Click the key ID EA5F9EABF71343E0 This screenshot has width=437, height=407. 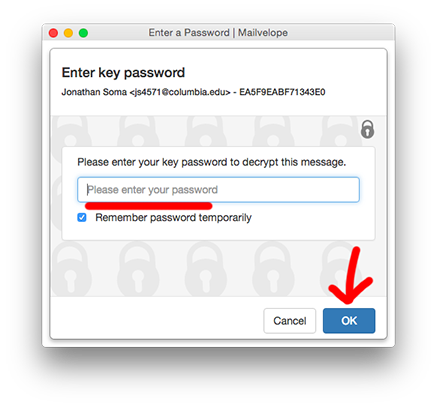pos(282,92)
